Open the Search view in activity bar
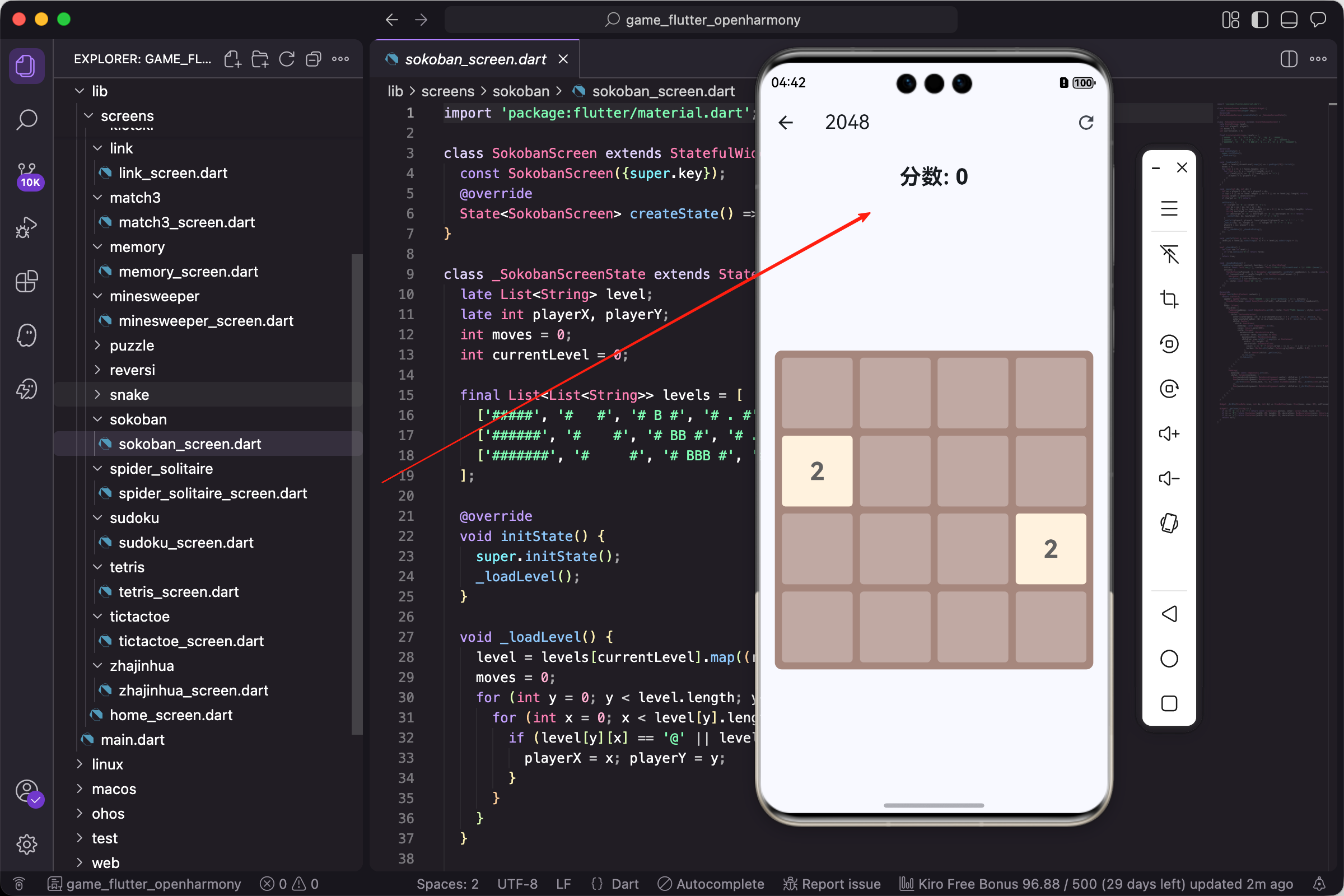Image resolution: width=1344 pixels, height=896 pixels. pyautogui.click(x=26, y=119)
